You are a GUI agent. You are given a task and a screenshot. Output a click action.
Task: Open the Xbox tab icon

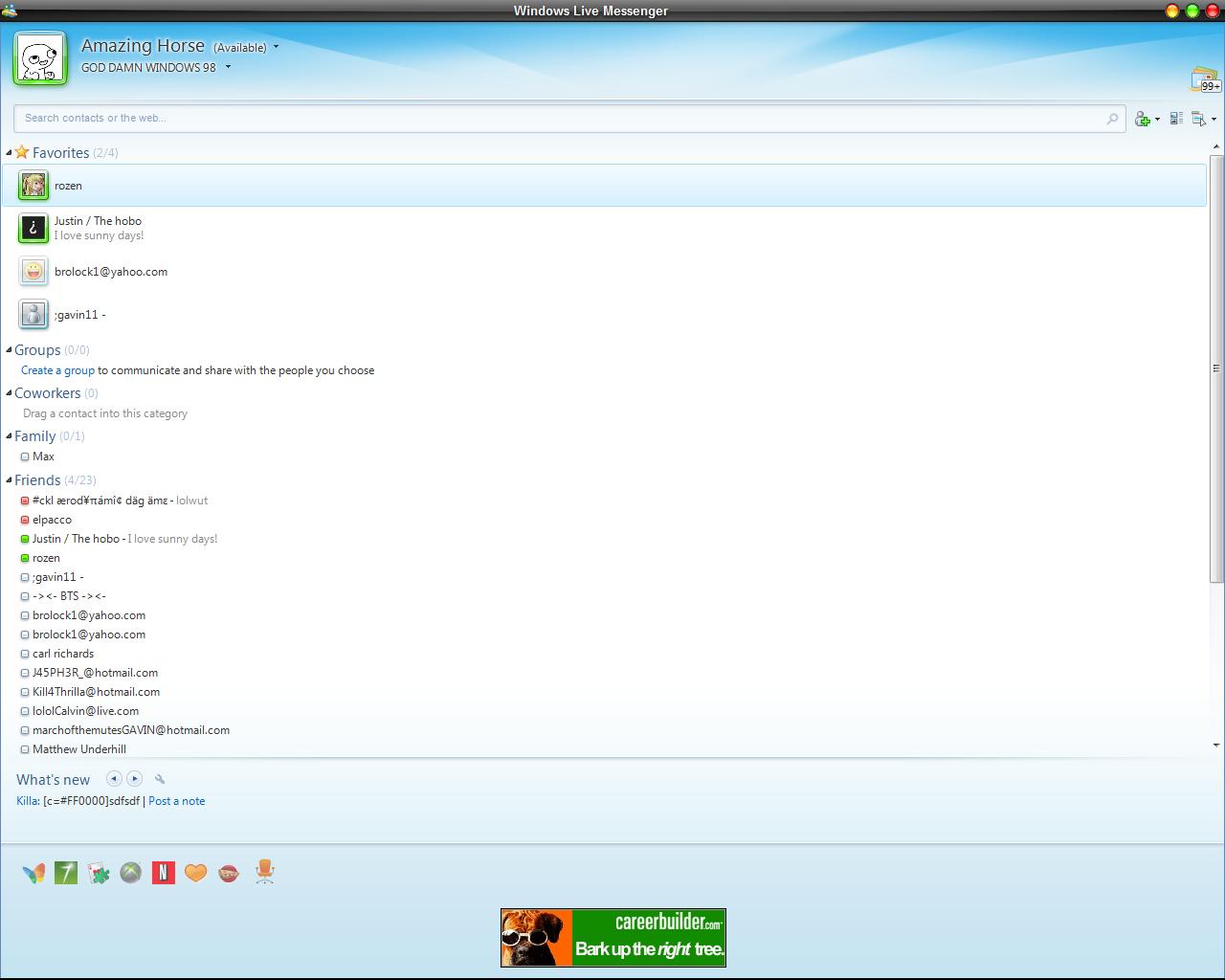pos(131,873)
